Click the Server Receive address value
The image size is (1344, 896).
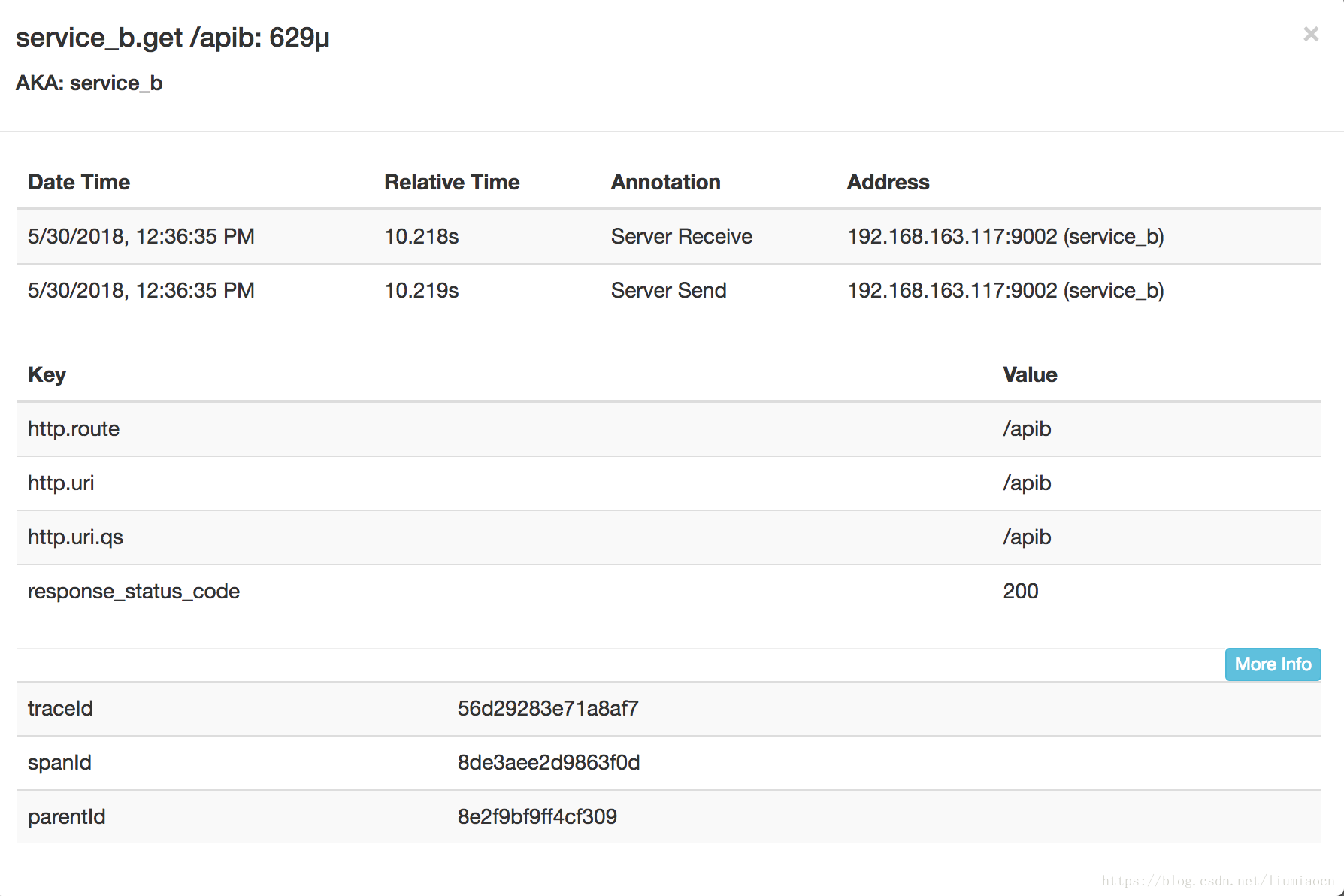(1005, 236)
